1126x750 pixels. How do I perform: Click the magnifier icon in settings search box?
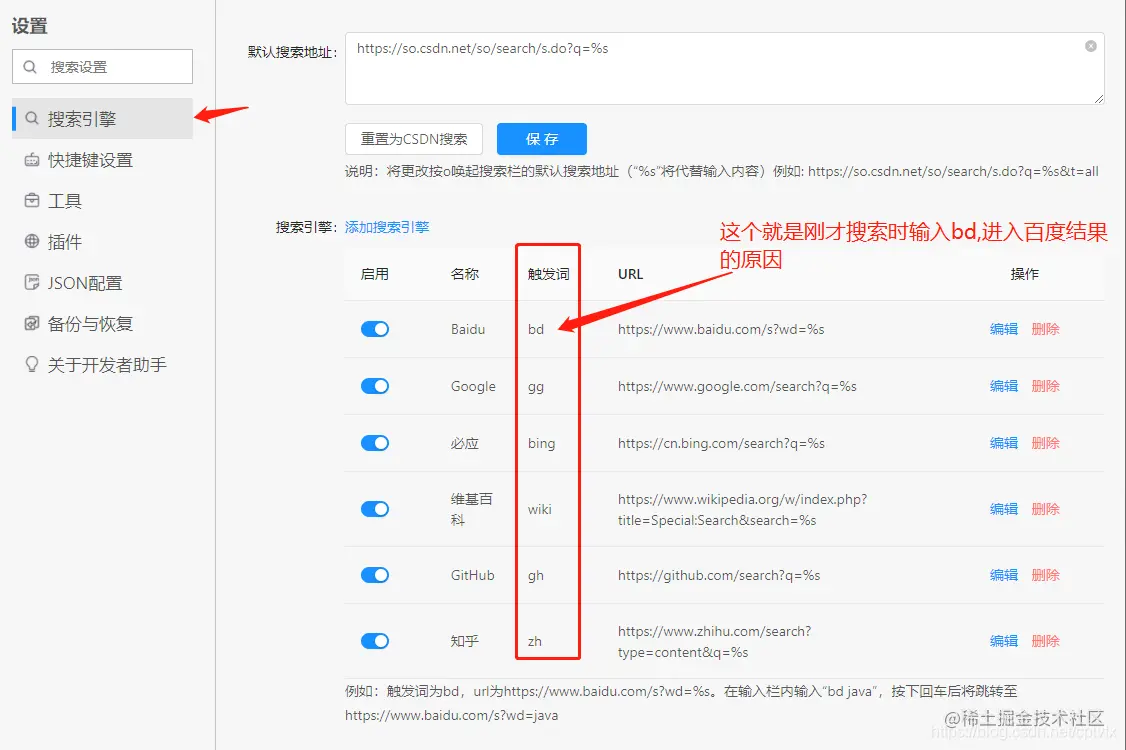click(x=30, y=67)
